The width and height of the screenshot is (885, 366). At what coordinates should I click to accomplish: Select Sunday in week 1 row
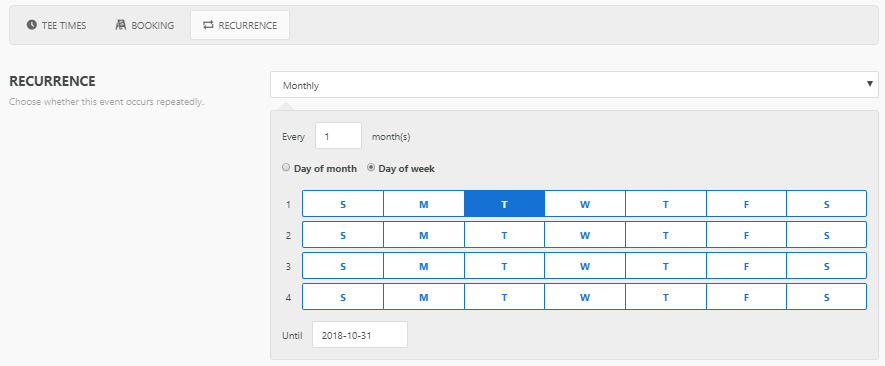pyautogui.click(x=343, y=203)
